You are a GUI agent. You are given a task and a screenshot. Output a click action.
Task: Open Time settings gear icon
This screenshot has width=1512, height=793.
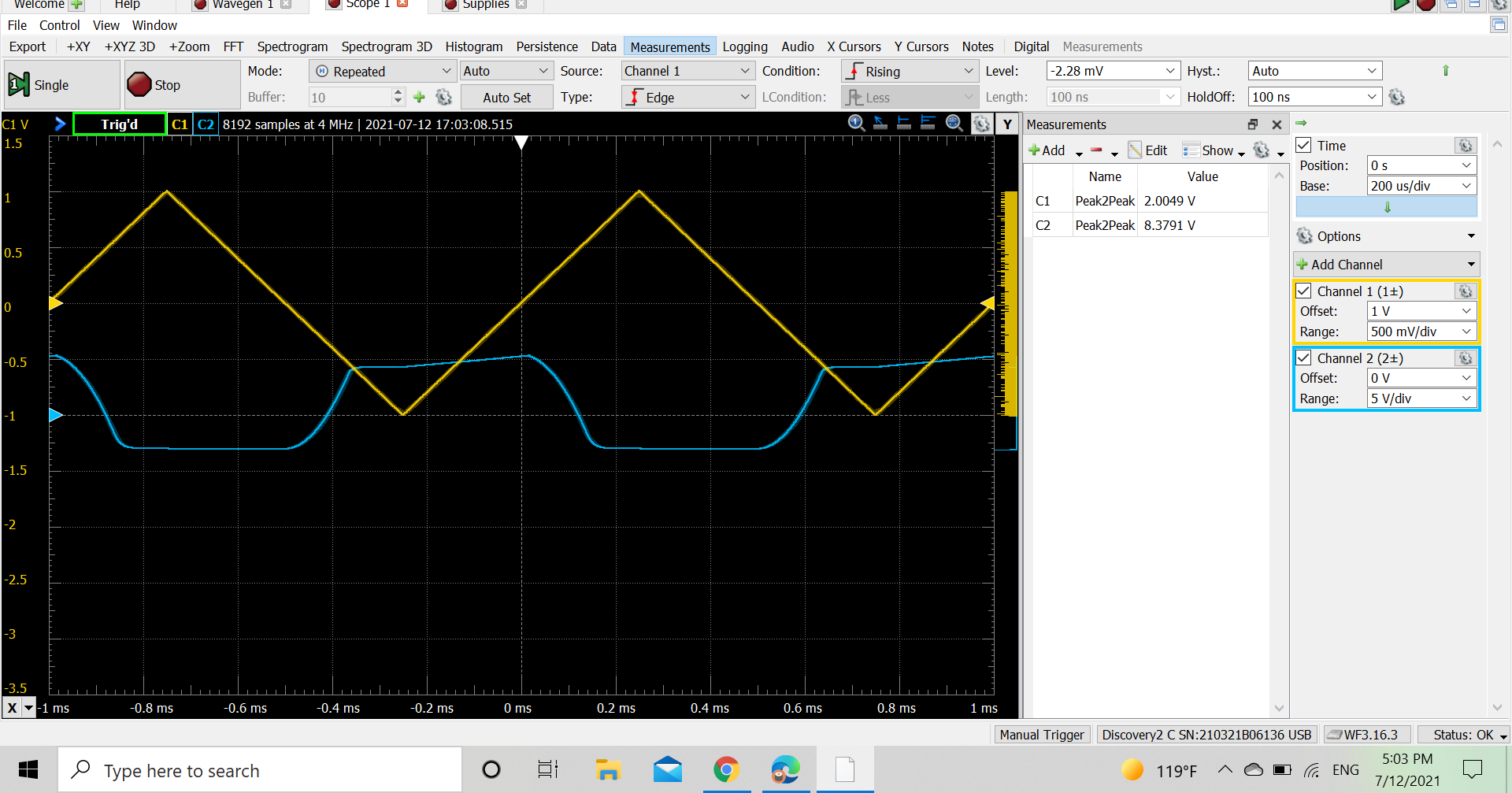(x=1466, y=146)
